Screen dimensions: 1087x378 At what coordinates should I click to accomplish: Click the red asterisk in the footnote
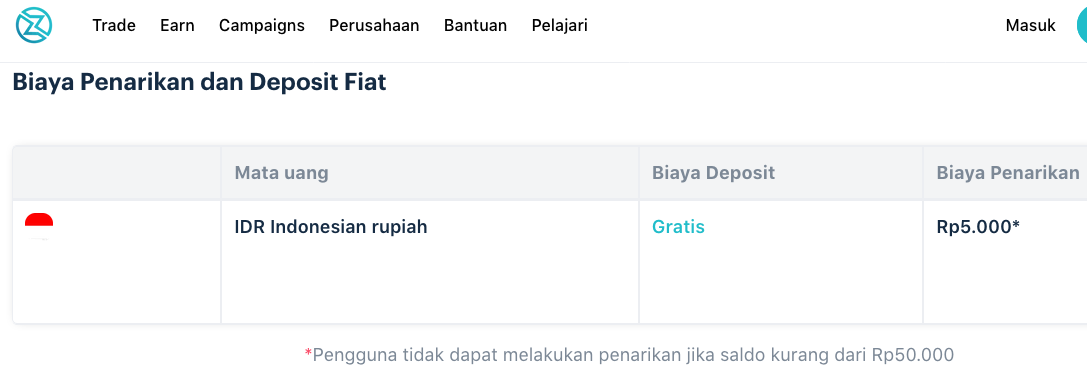(308, 353)
